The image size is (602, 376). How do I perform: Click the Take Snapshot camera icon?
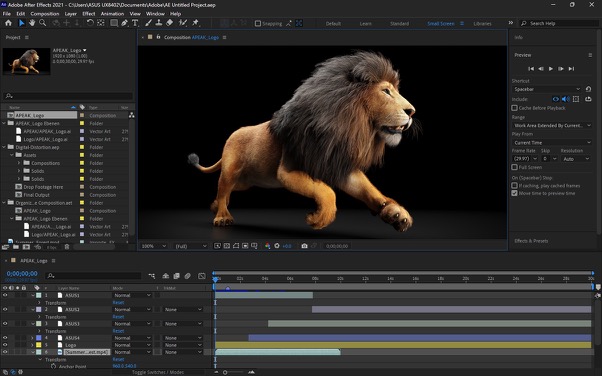304,246
